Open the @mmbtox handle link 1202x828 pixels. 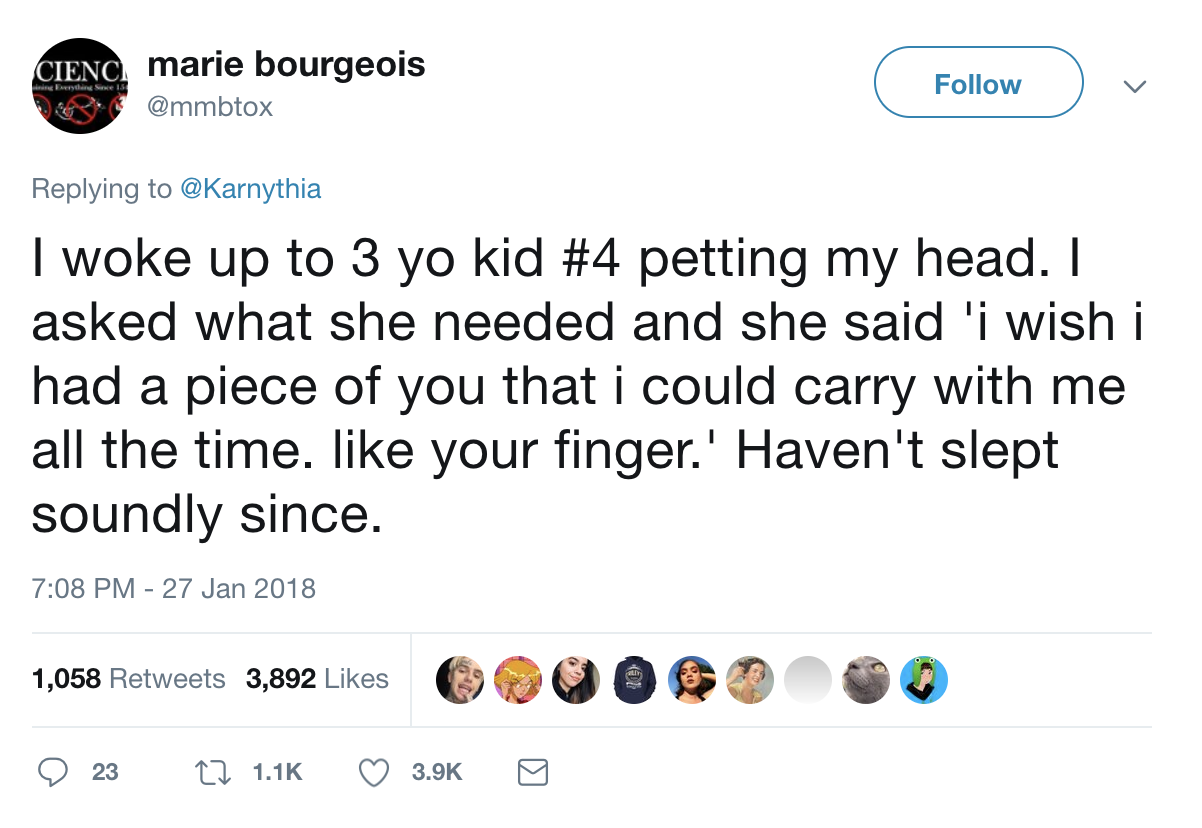210,106
